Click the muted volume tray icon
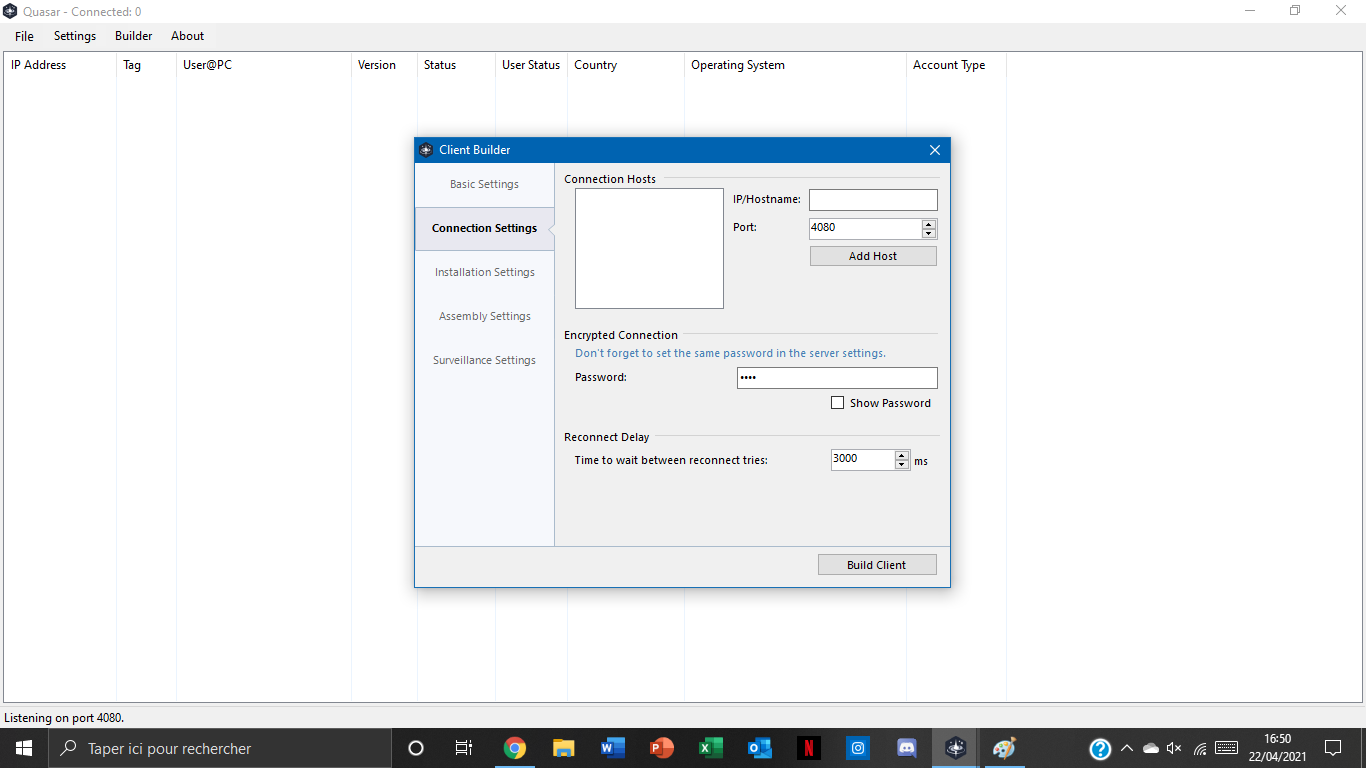This screenshot has width=1366, height=768. click(x=1175, y=748)
